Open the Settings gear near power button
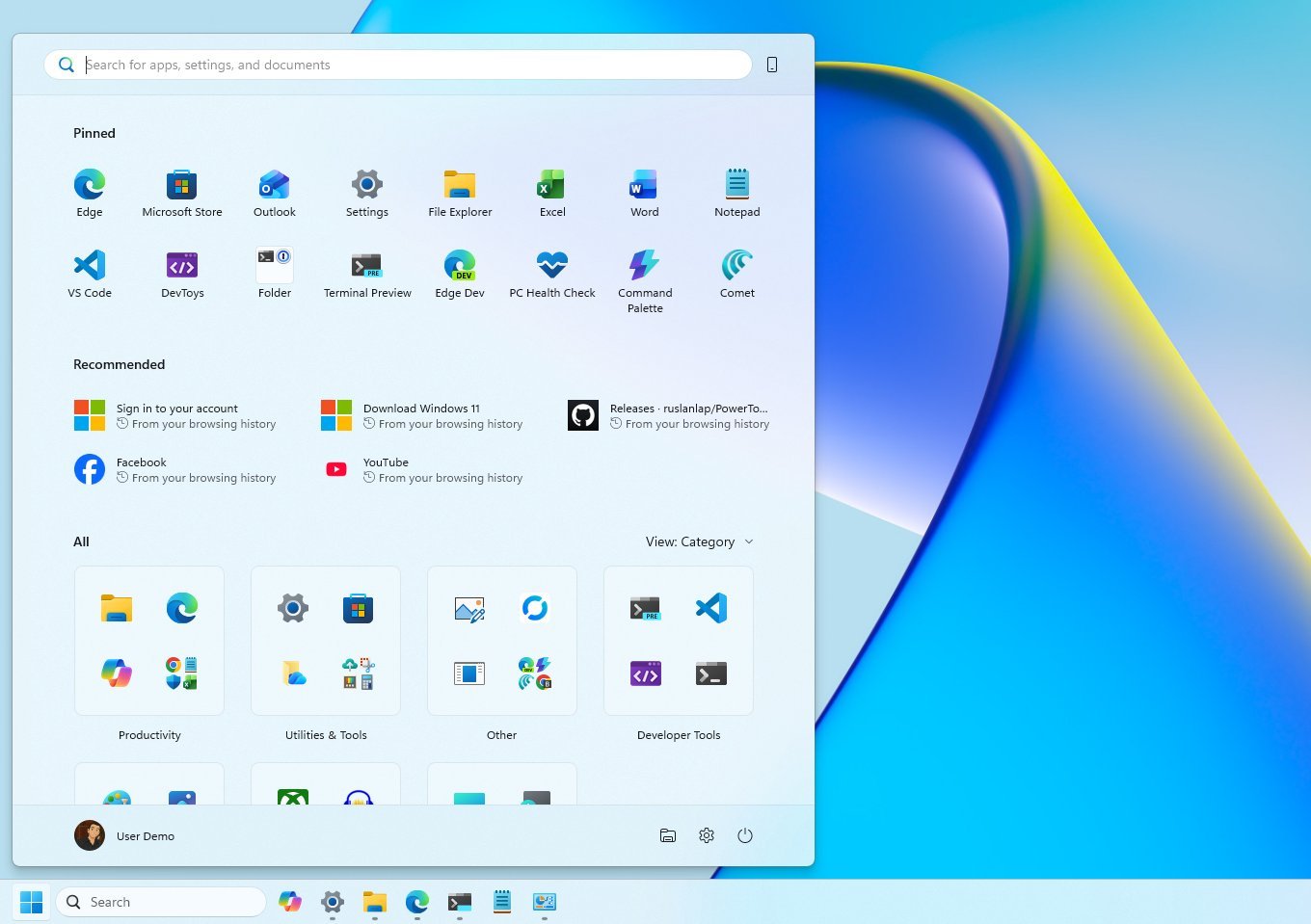The height and width of the screenshot is (924, 1311). (706, 835)
